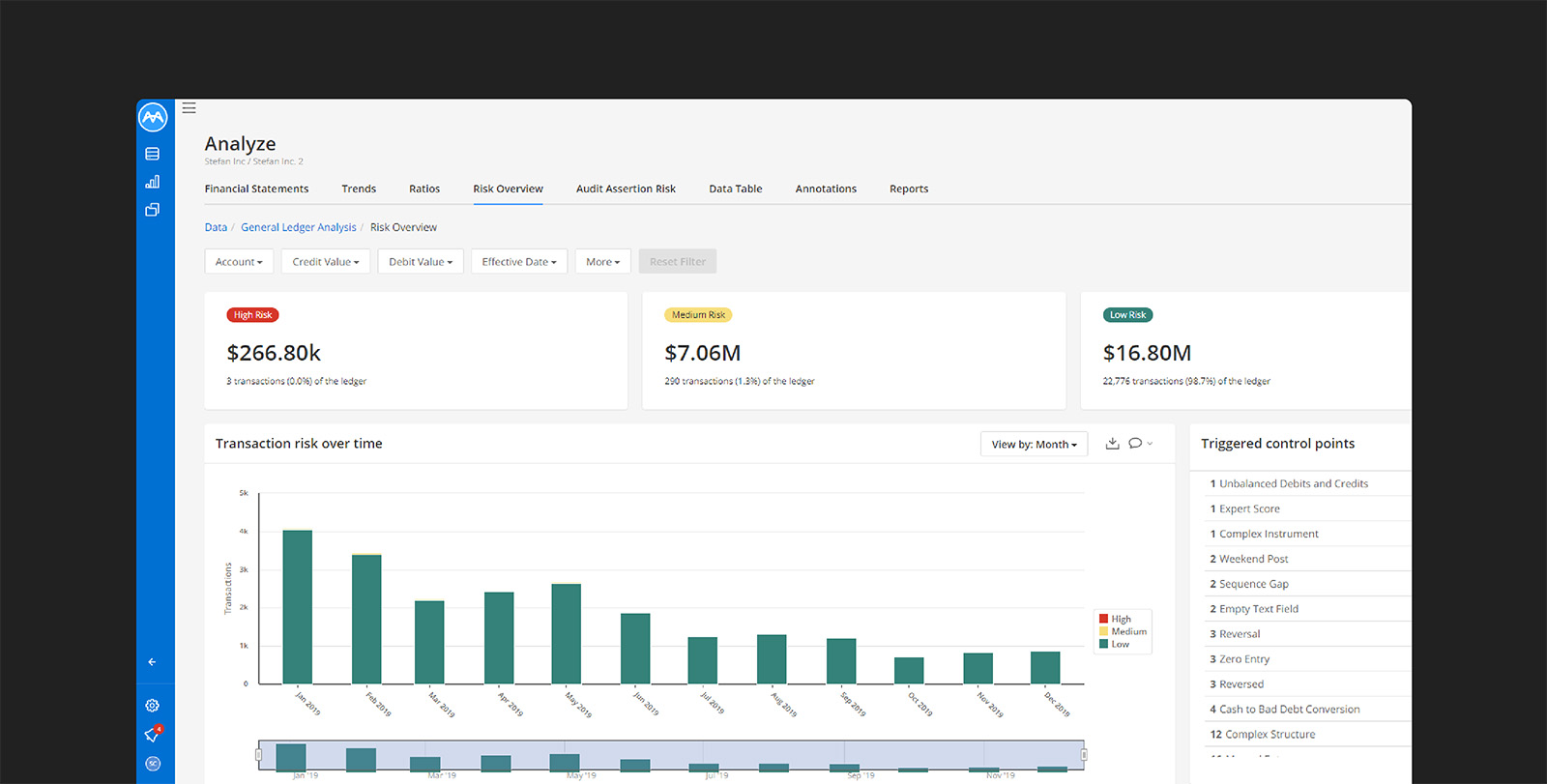The width and height of the screenshot is (1547, 784).
Task: Open the chart comment icon
Action: click(x=1136, y=444)
